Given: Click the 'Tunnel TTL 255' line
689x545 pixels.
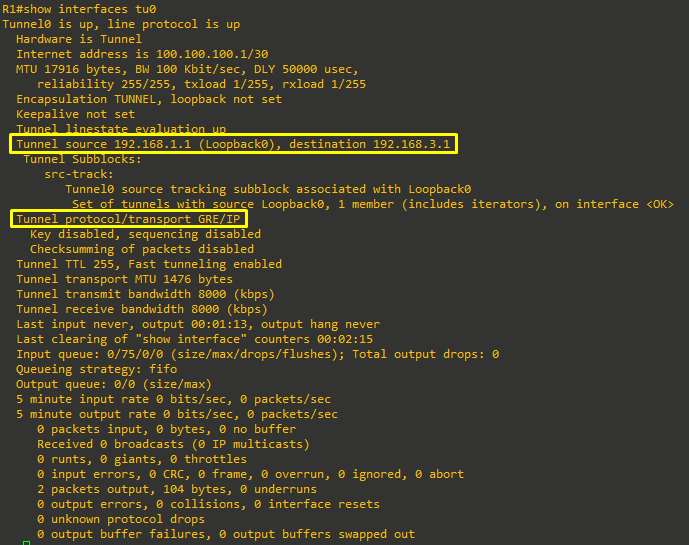Looking at the screenshot, I should tap(149, 264).
